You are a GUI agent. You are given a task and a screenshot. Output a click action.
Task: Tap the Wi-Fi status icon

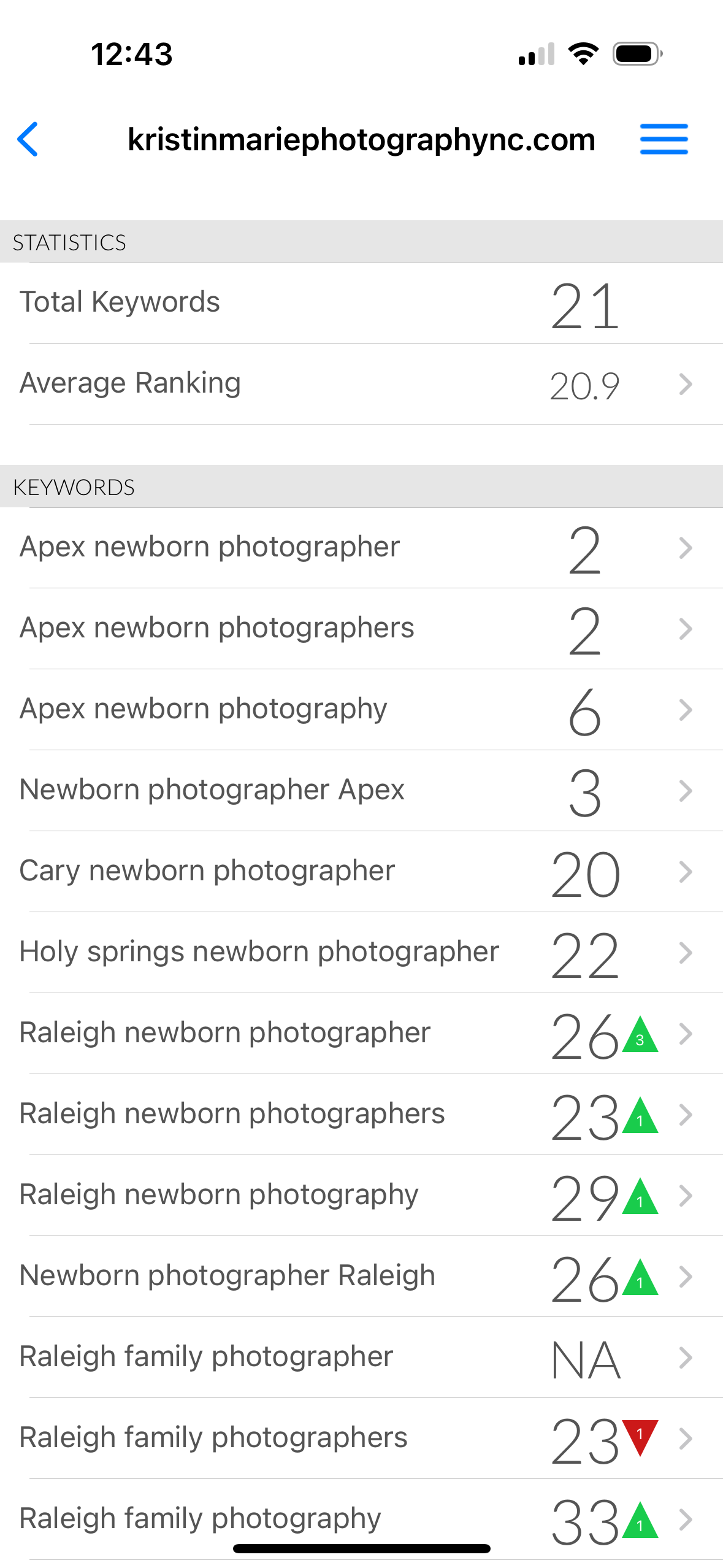pyautogui.click(x=583, y=54)
